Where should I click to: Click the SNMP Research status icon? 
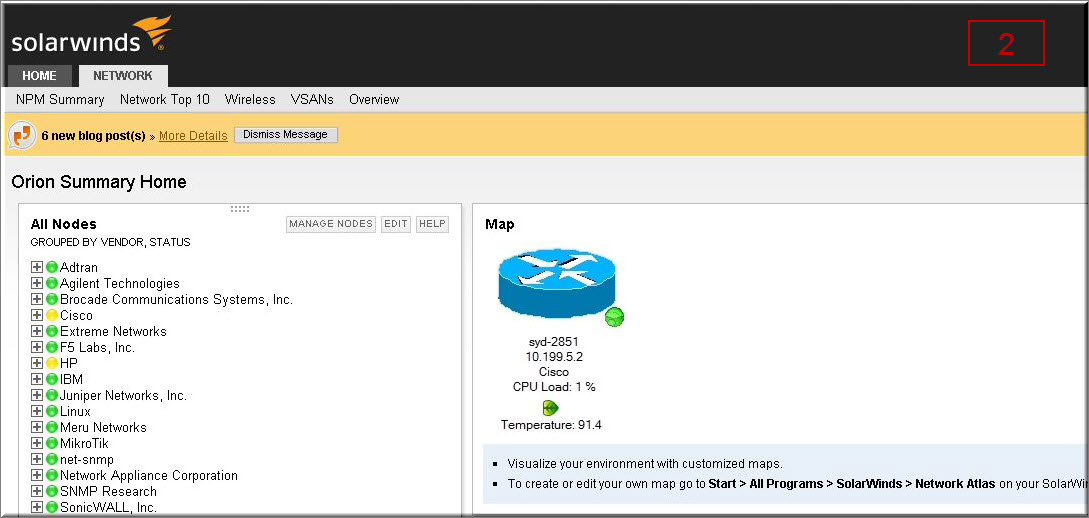pos(52,491)
